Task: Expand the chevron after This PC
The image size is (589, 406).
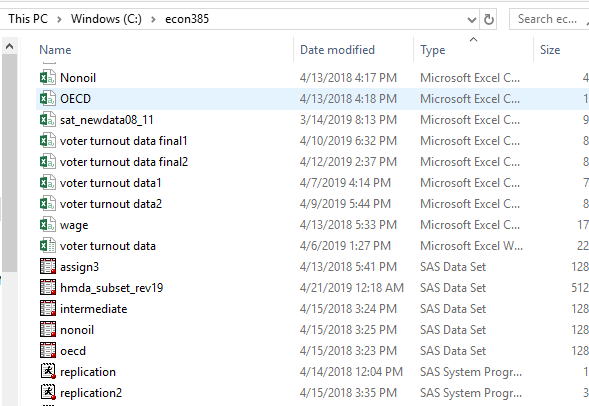Action: (59, 19)
